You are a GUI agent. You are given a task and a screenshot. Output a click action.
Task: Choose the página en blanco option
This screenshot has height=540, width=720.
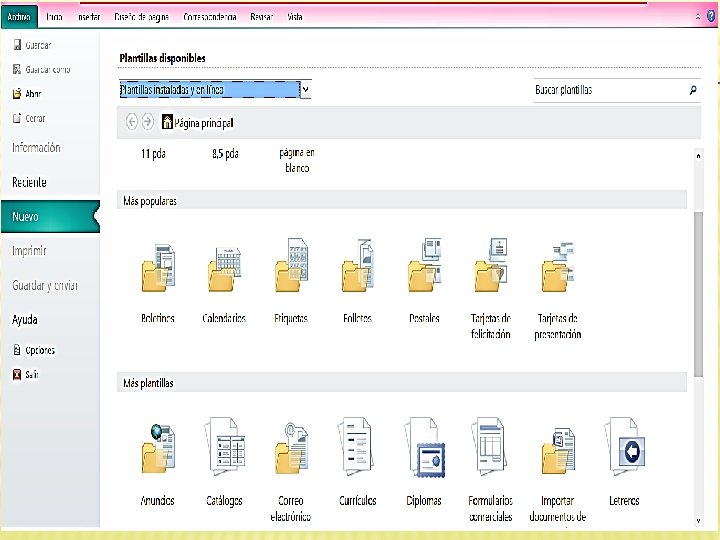297,160
